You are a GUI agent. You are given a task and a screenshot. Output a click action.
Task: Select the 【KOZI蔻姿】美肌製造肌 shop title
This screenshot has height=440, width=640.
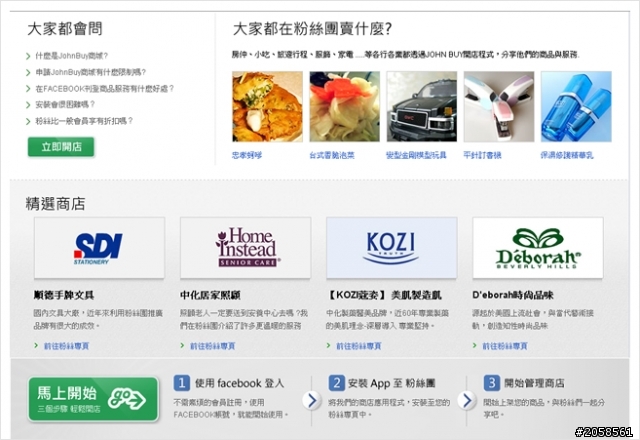coord(384,295)
